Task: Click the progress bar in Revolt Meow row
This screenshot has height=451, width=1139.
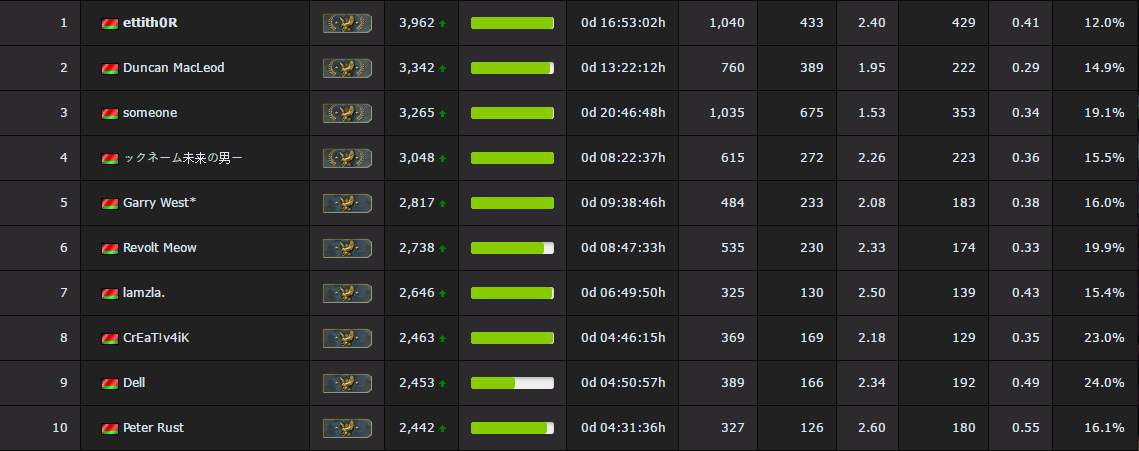Action: pyautogui.click(x=512, y=248)
